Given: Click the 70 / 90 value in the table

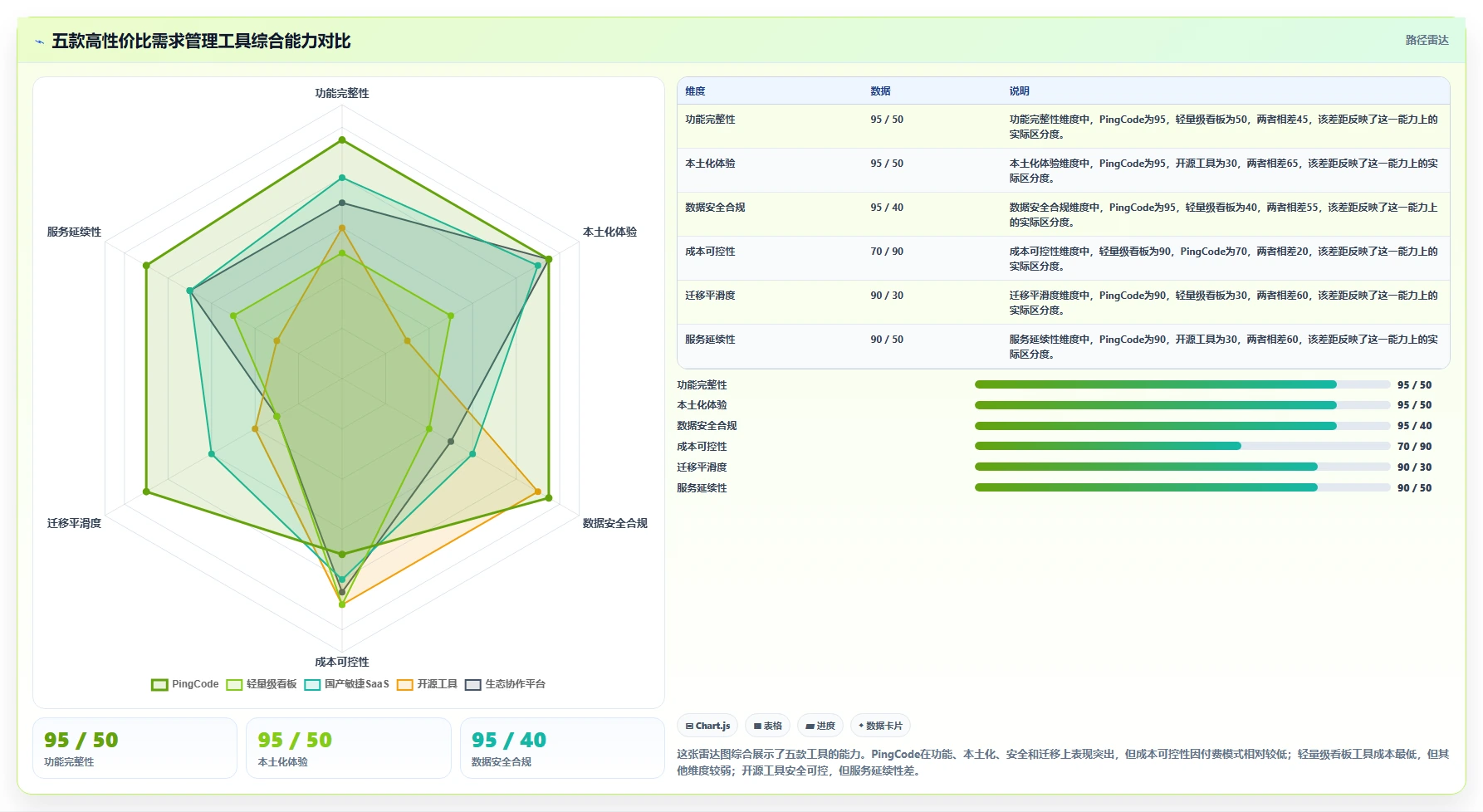Looking at the screenshot, I should [x=887, y=252].
